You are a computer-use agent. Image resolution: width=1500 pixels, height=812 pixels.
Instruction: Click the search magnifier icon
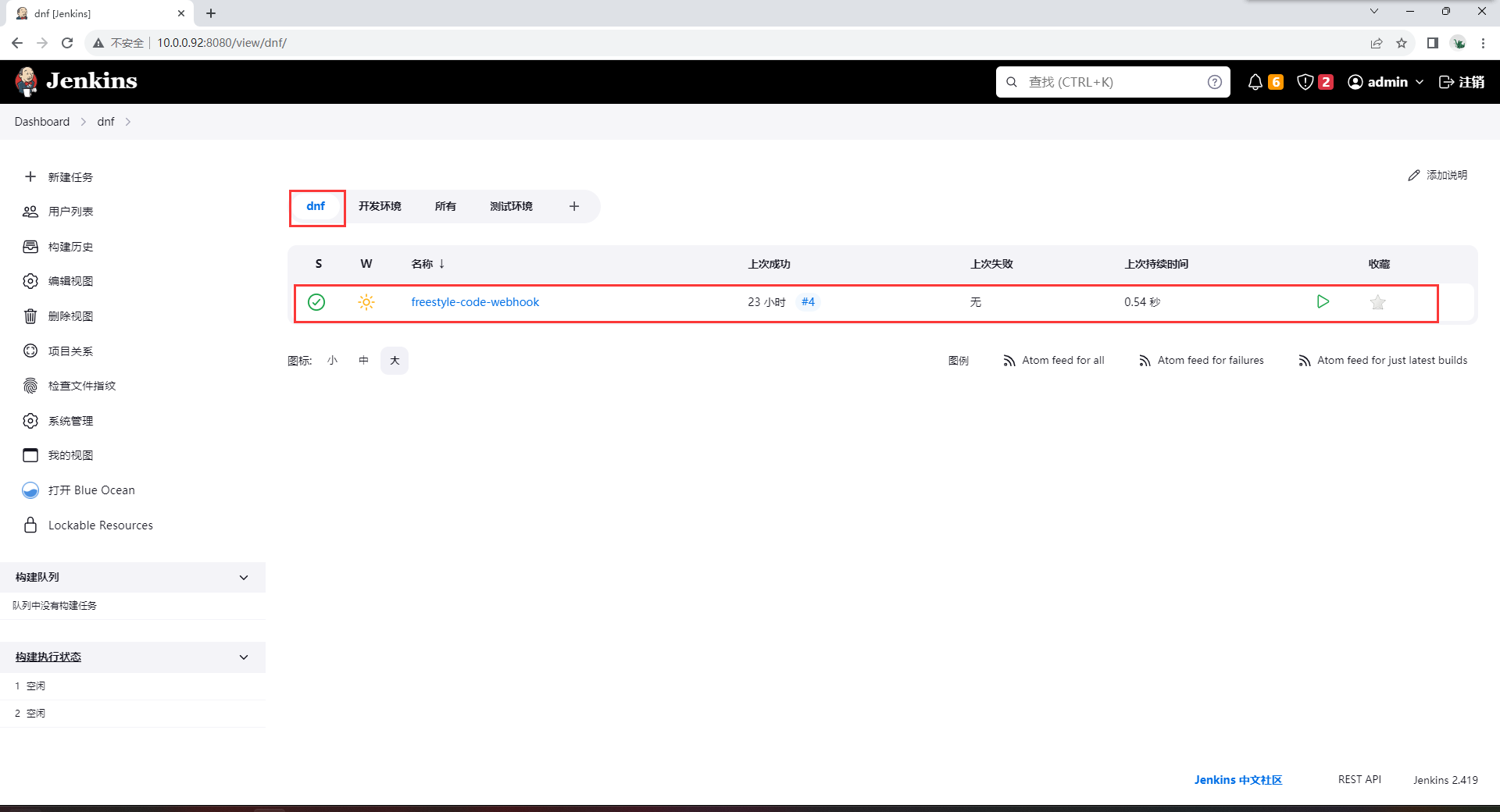1012,82
